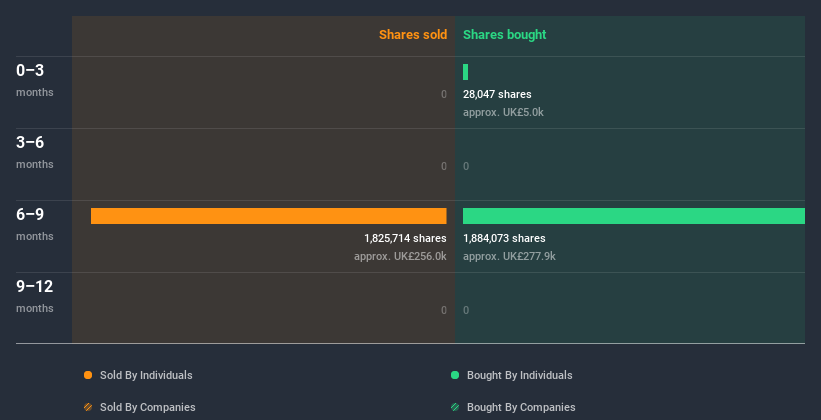Click the orange 6–9 months shares sold bar
This screenshot has height=420, width=821.
click(x=269, y=216)
